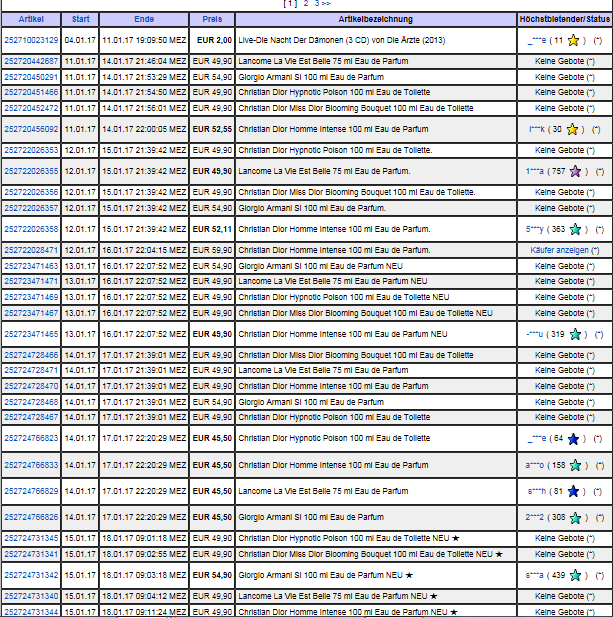613x618 pixels.
Task: Select price cell EUR 59,90
Action: [x=212, y=250]
